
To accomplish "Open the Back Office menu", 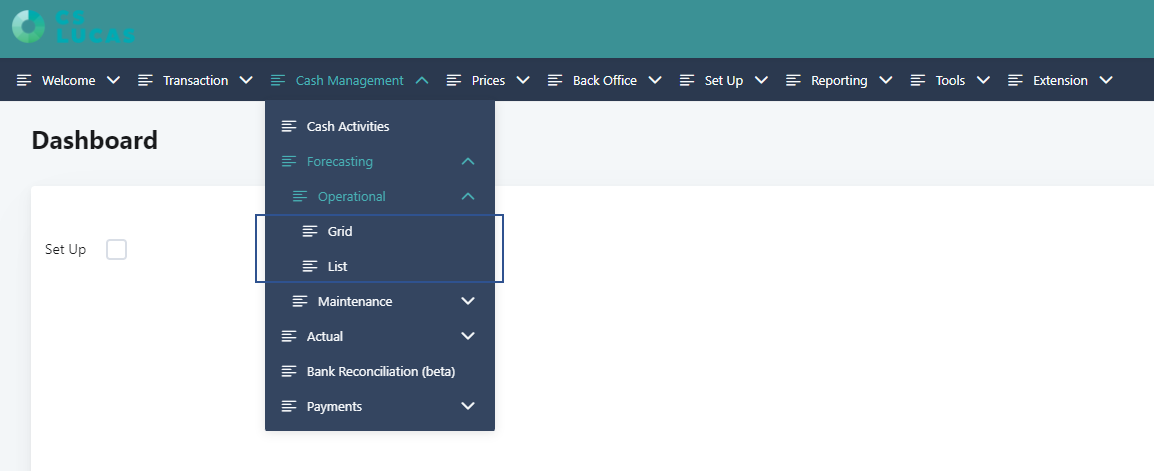I will point(605,80).
